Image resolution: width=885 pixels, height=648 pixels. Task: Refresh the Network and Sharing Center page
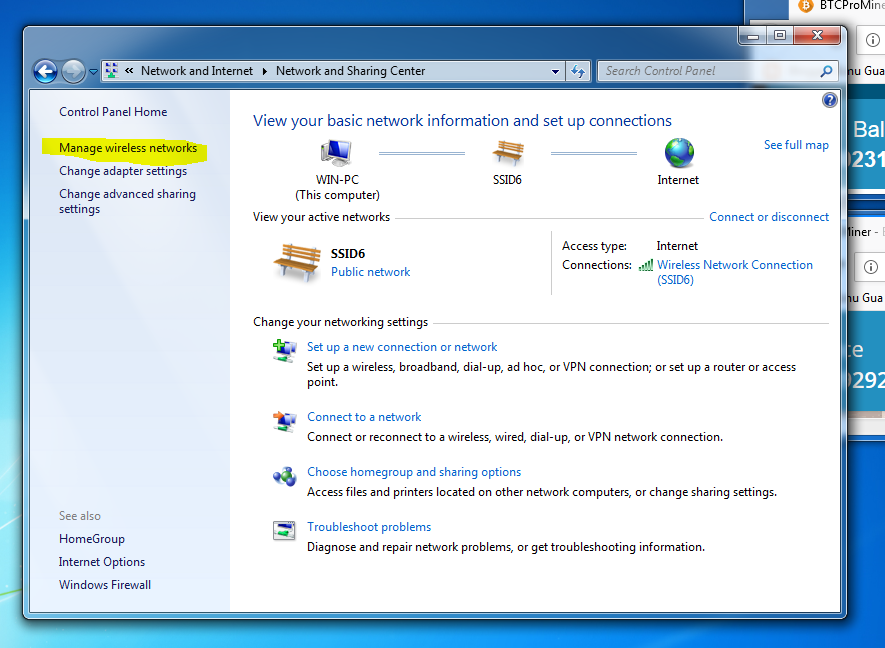(x=577, y=71)
